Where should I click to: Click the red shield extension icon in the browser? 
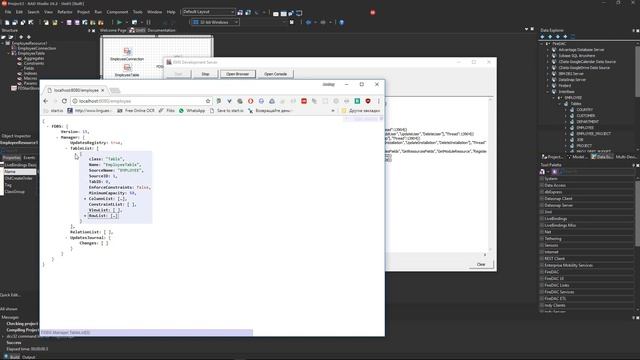click(368, 101)
